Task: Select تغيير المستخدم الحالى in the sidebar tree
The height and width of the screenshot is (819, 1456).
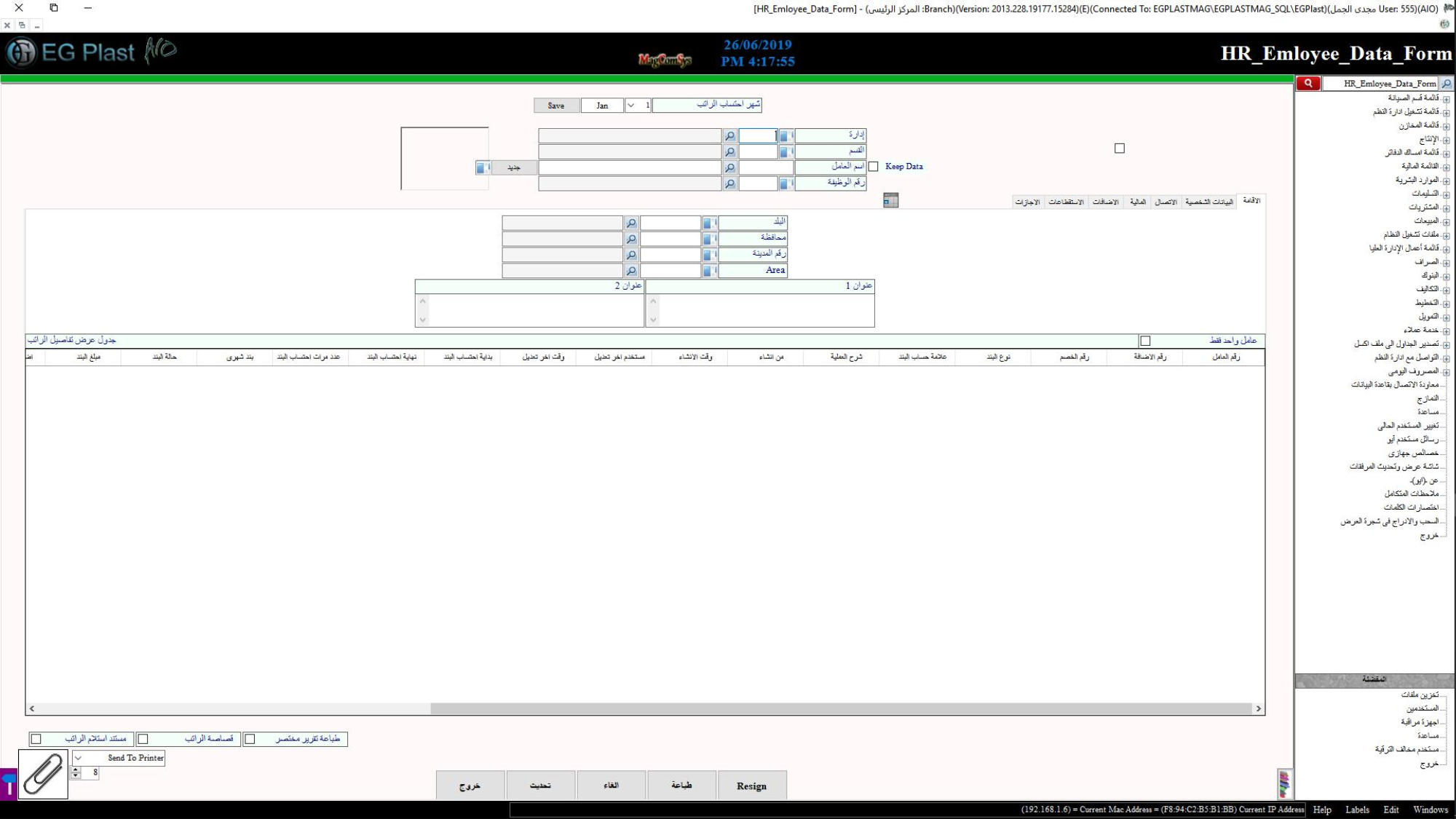Action: pos(1408,426)
